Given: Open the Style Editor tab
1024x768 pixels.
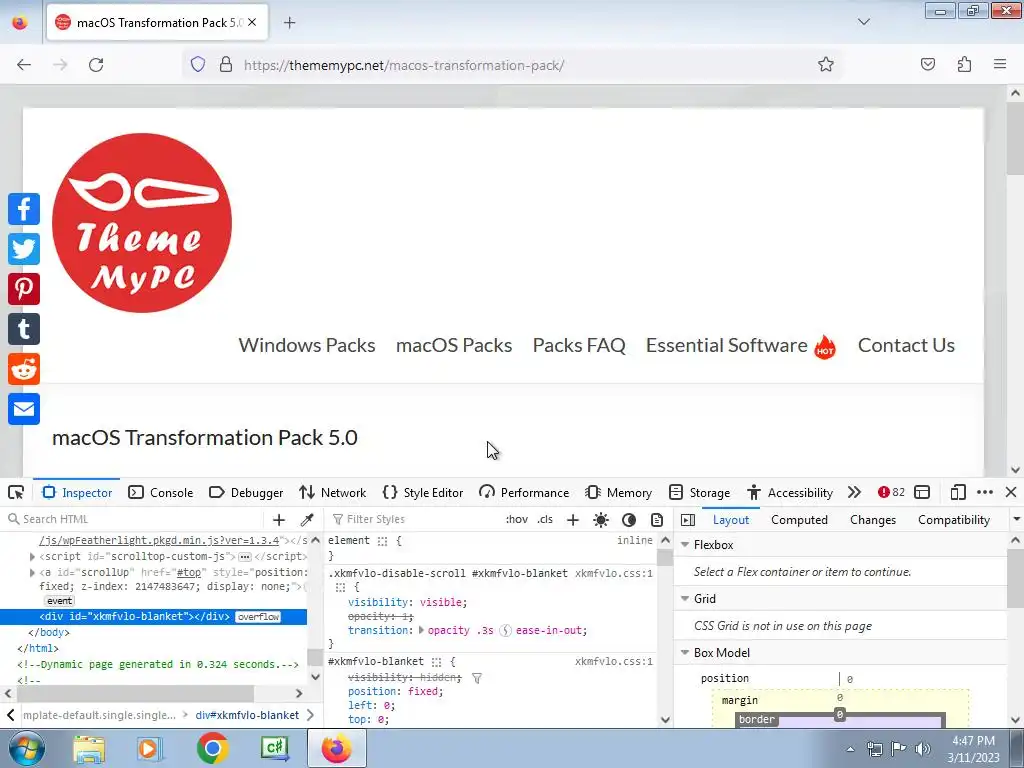Looking at the screenshot, I should (423, 492).
